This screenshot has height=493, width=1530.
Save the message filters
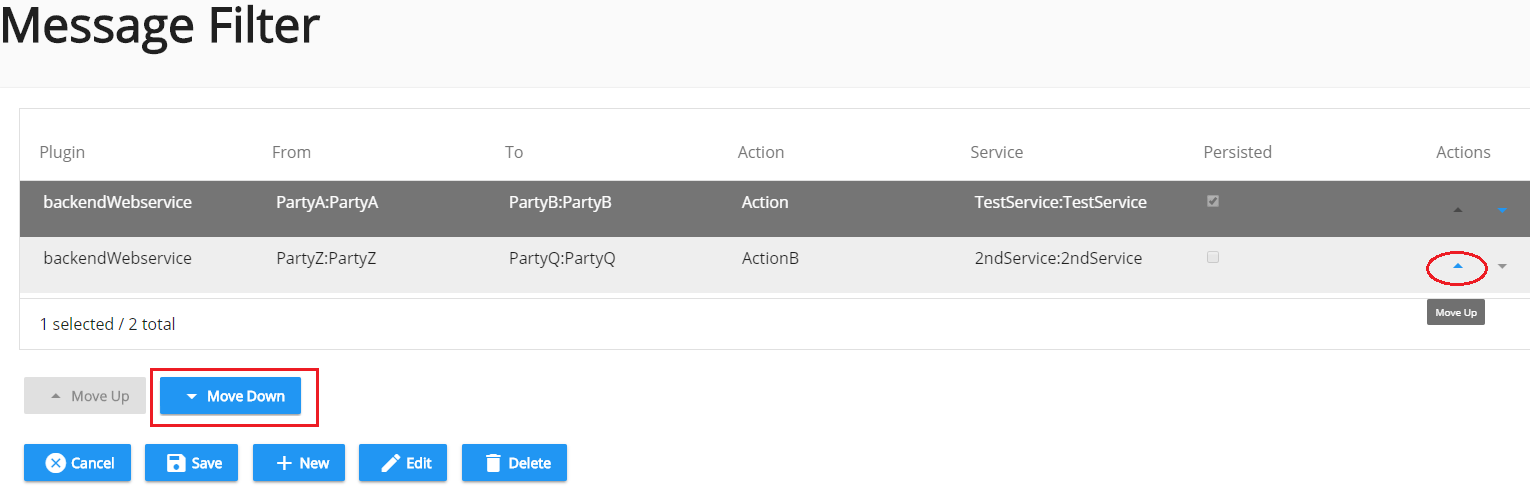click(191, 463)
